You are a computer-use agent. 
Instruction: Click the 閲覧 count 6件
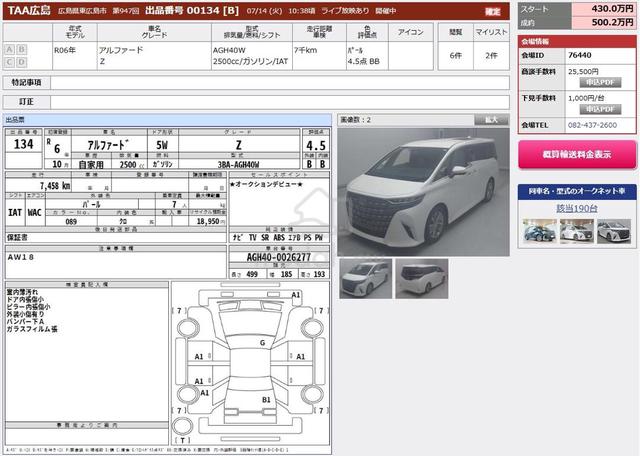[456, 56]
